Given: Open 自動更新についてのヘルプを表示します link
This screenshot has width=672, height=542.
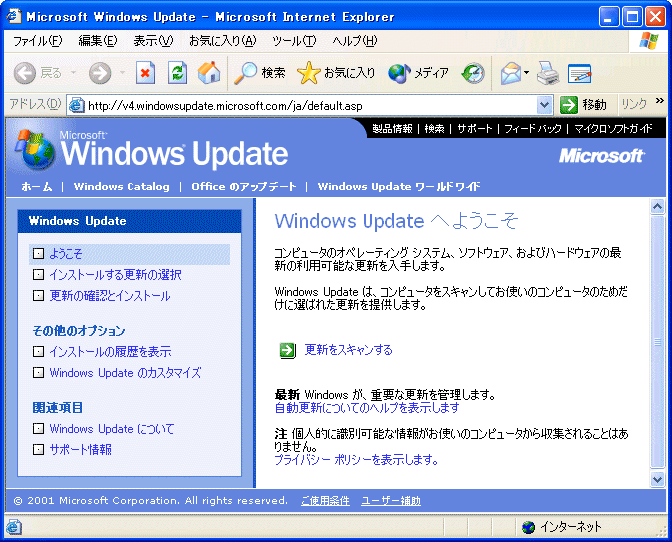Looking at the screenshot, I should pyautogui.click(x=367, y=407).
